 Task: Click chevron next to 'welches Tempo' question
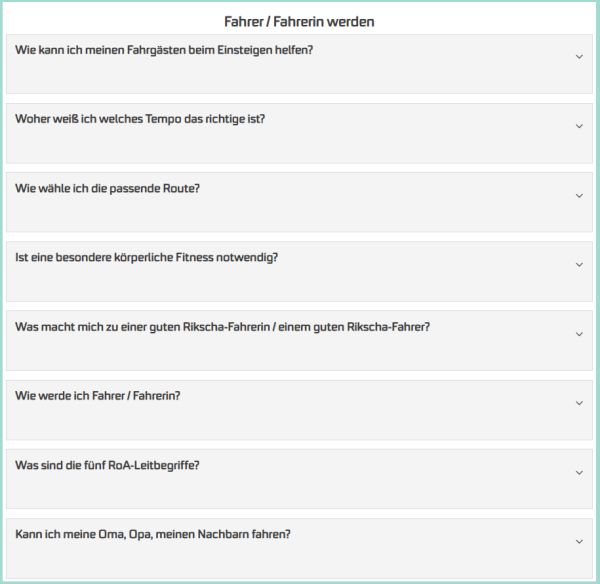coord(579,126)
